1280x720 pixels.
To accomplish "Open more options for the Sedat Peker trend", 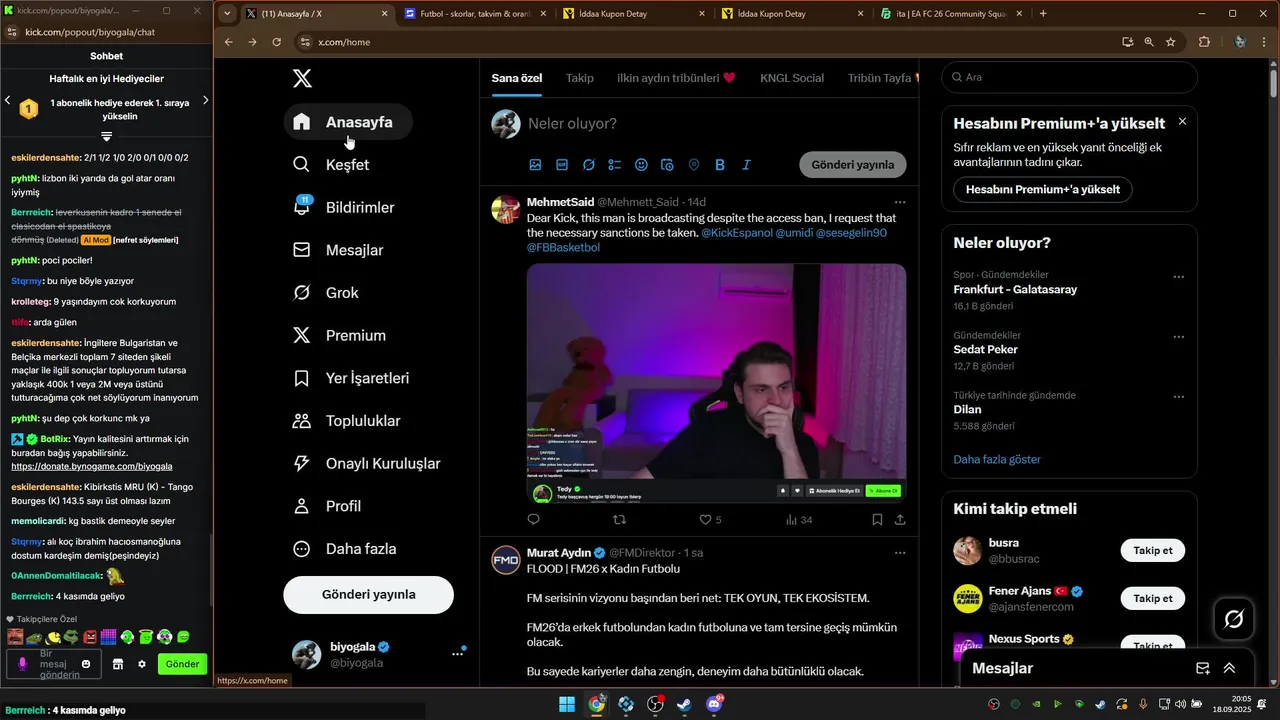I will point(1178,337).
